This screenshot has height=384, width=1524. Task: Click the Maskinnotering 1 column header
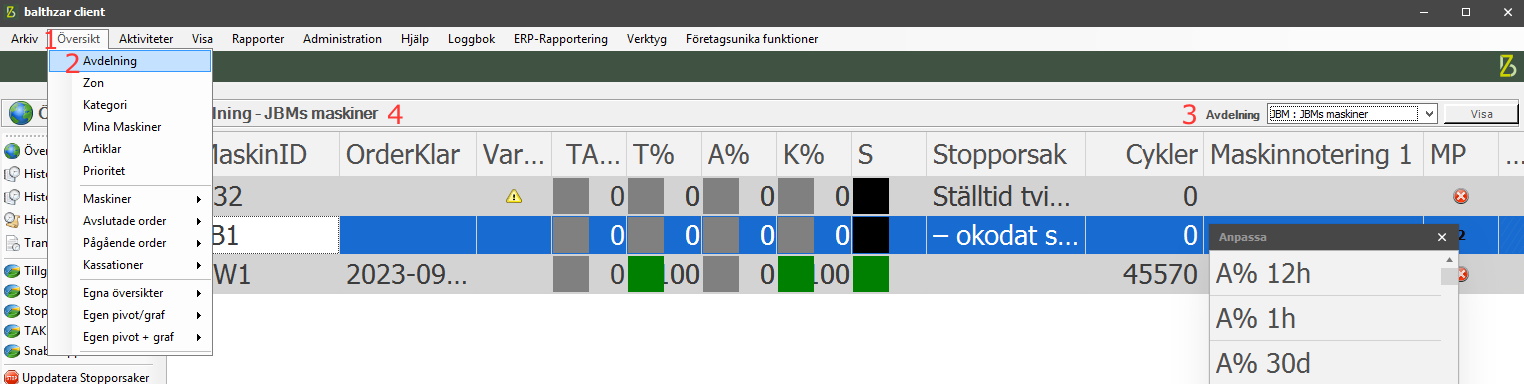click(x=1313, y=154)
